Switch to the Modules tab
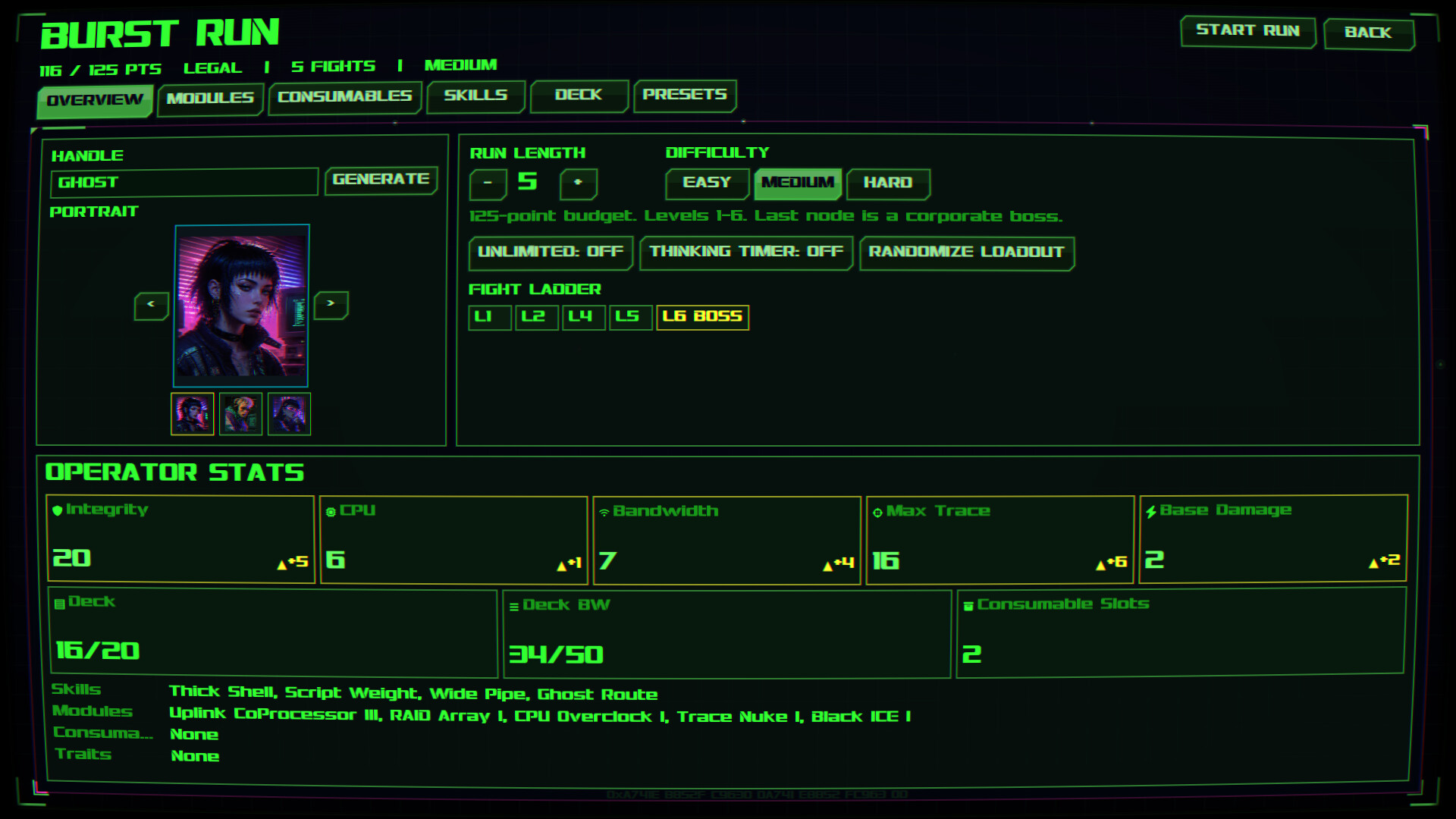 click(x=210, y=99)
